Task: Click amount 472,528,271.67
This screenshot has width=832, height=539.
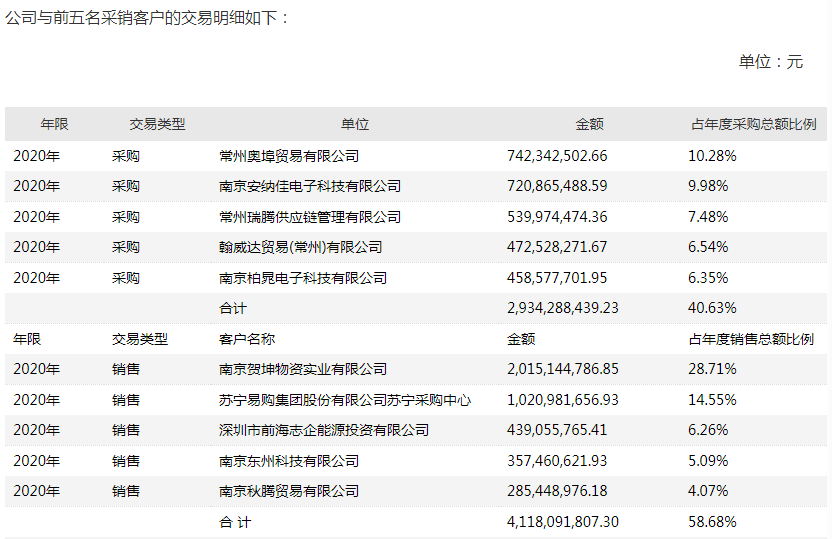Action: (557, 247)
